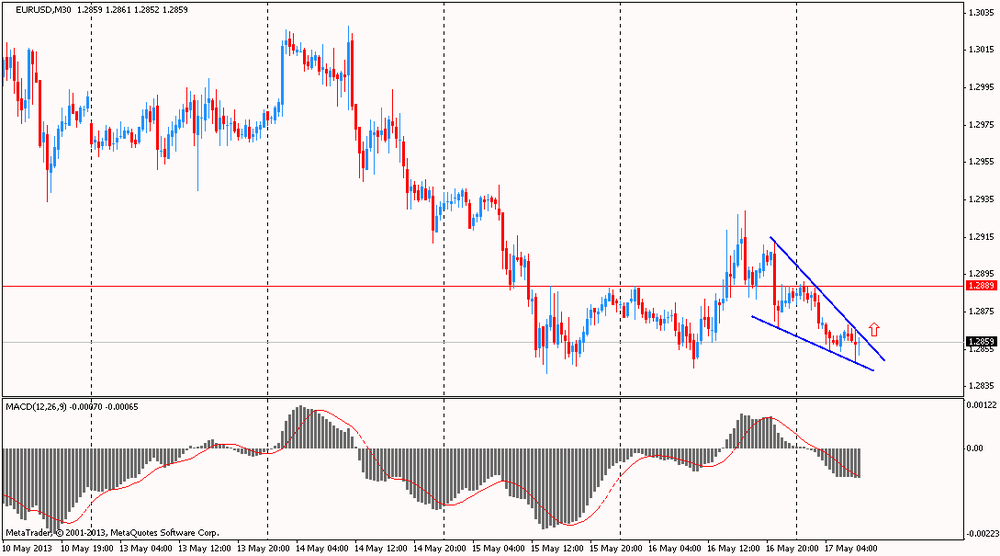This screenshot has height=556, width=1000.
Task: Click the red up arrow on chart
Action: pyautogui.click(x=874, y=329)
